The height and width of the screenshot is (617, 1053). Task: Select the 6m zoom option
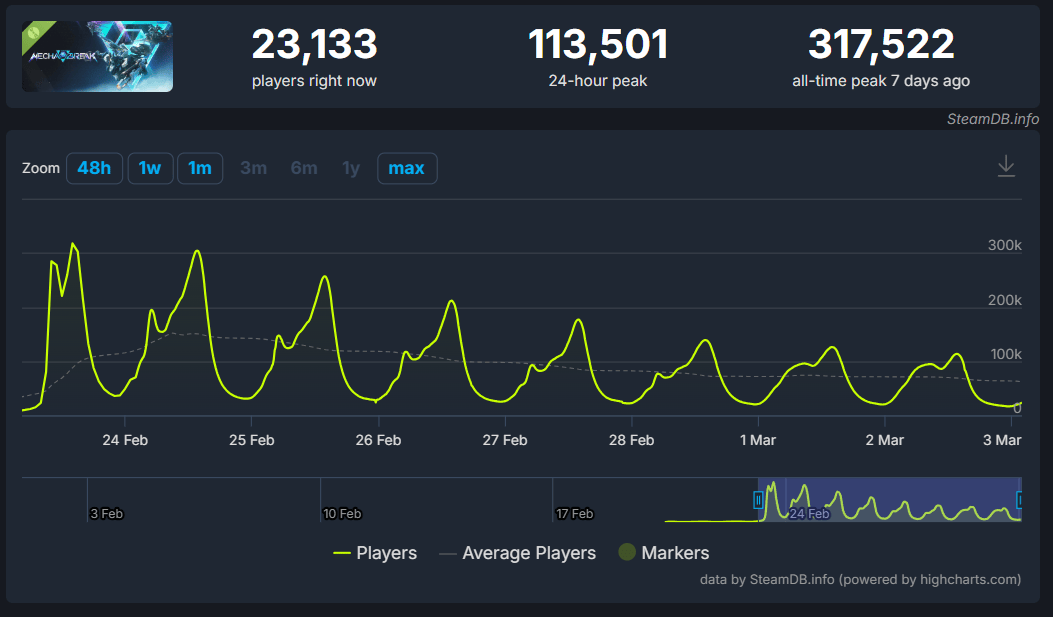coord(304,168)
